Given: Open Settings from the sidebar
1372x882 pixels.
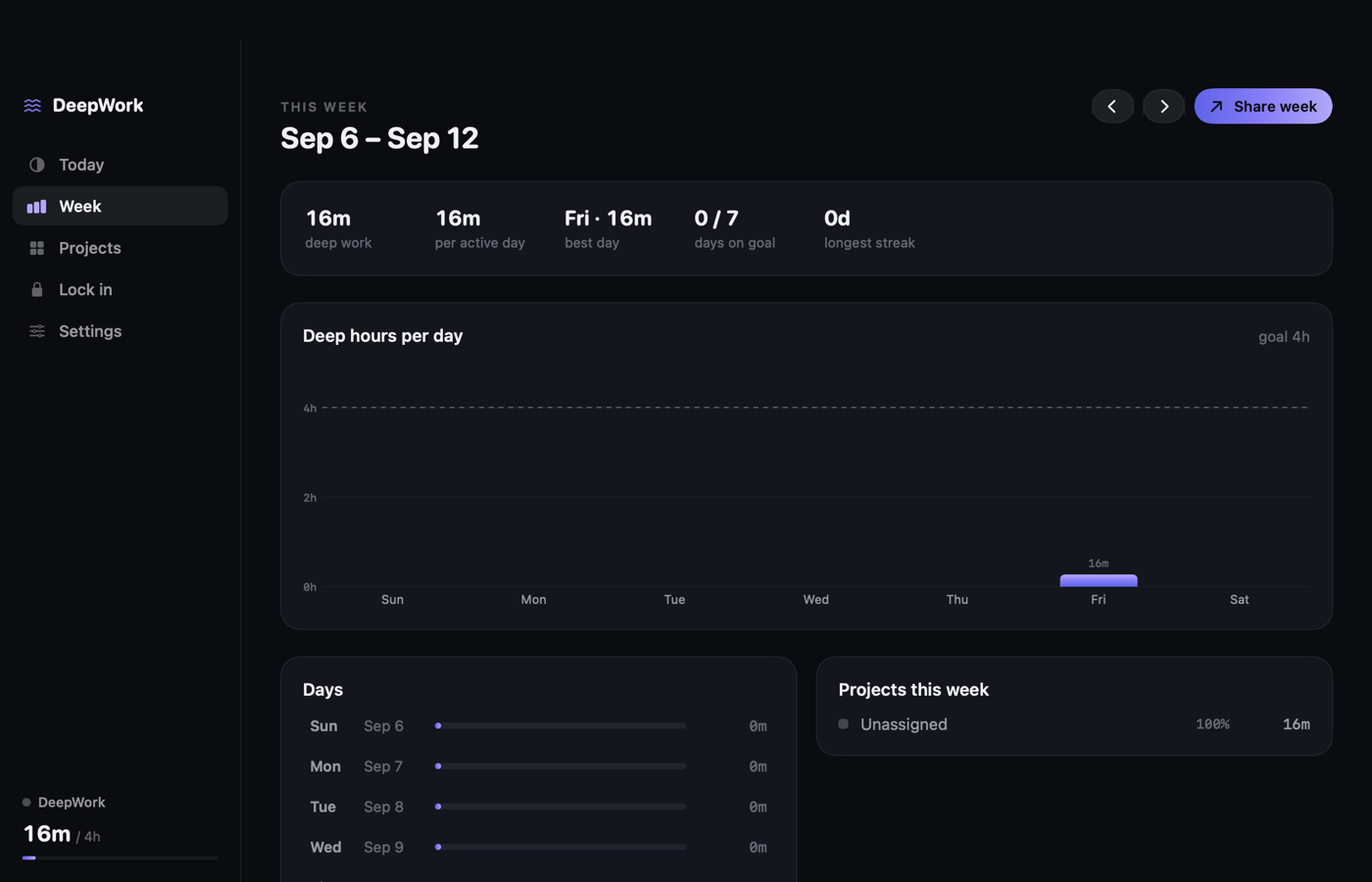Looking at the screenshot, I should coord(120,331).
